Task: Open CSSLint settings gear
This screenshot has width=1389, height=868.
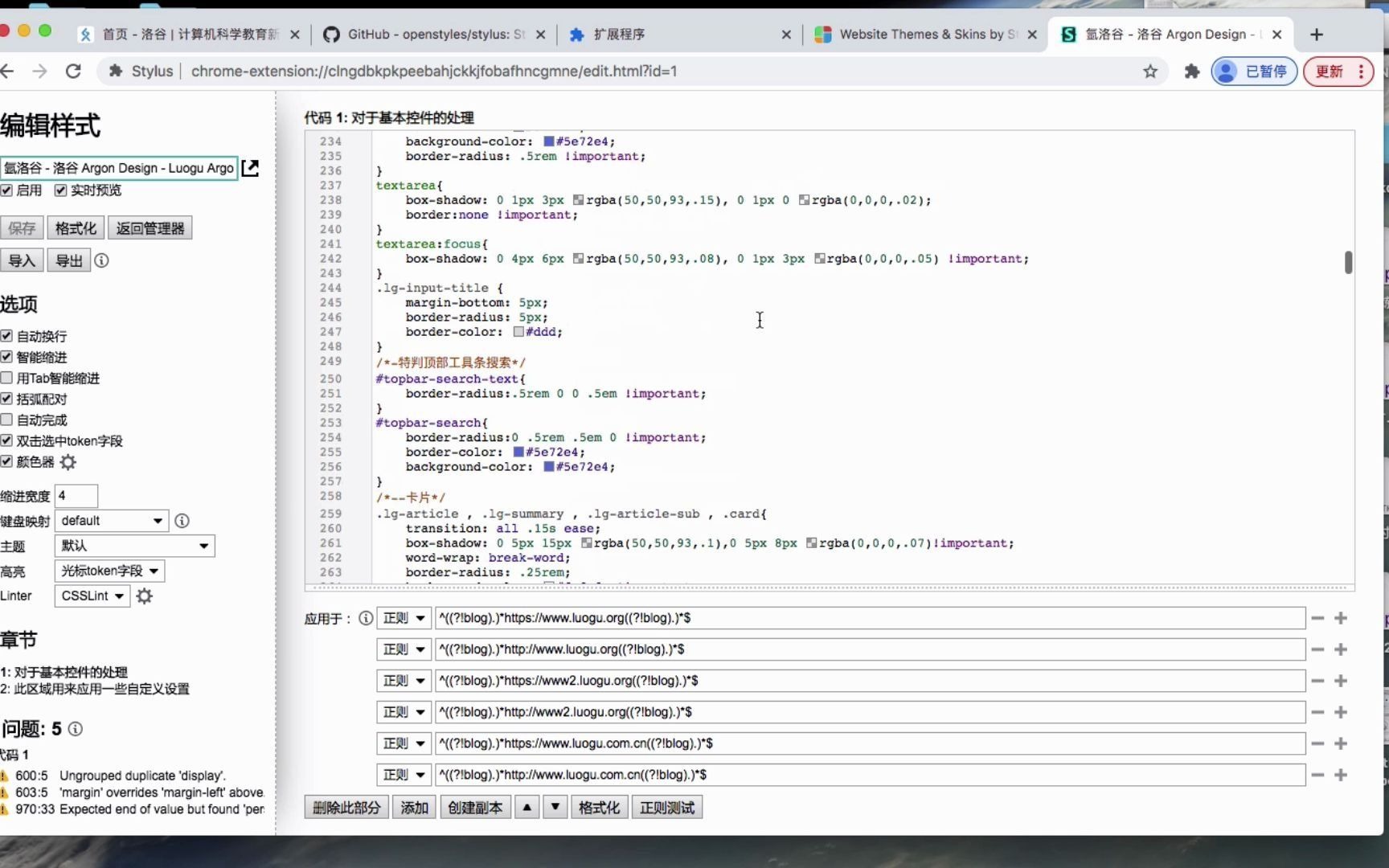Action: (144, 596)
